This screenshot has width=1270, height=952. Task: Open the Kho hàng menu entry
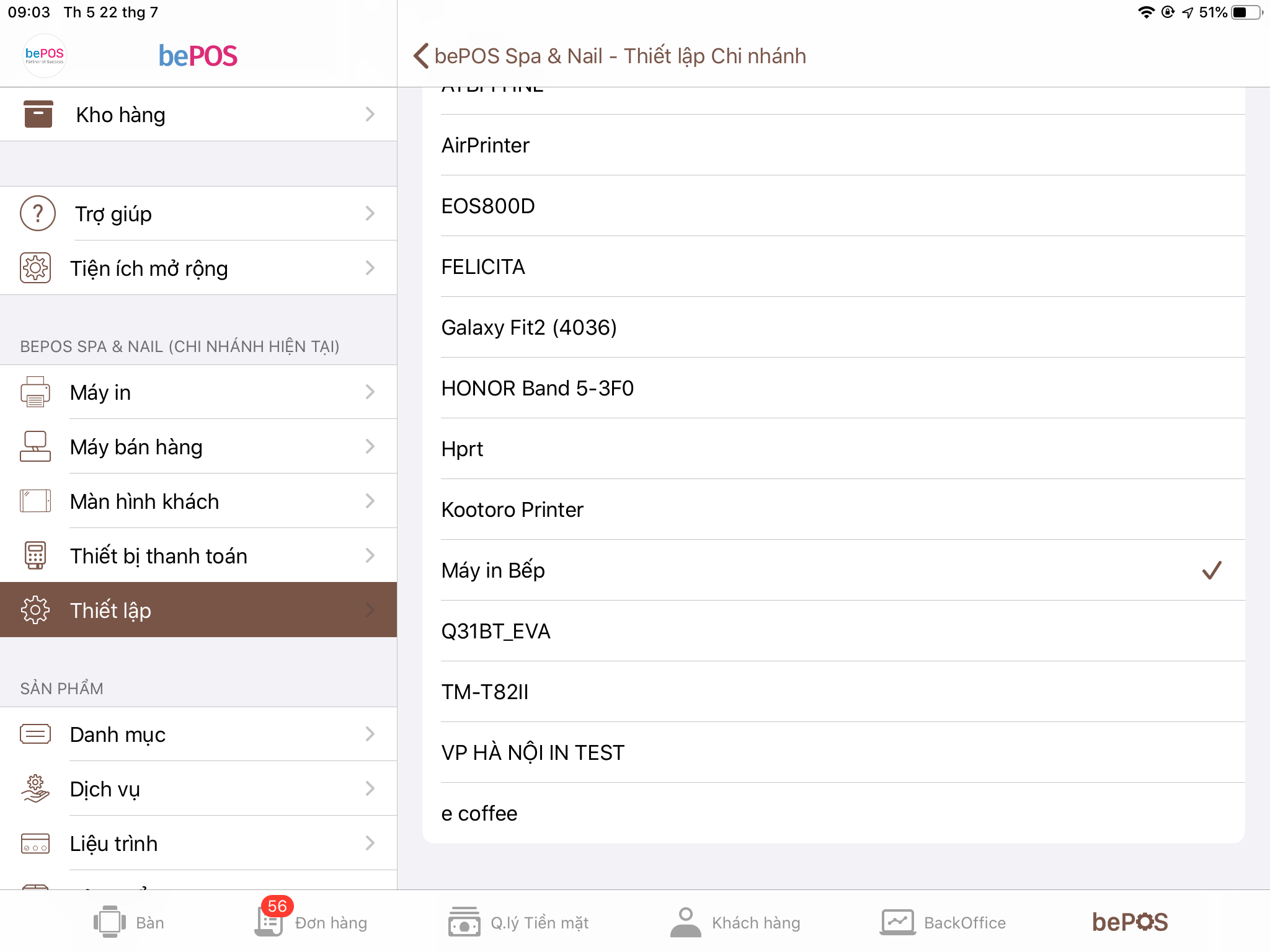(198, 114)
